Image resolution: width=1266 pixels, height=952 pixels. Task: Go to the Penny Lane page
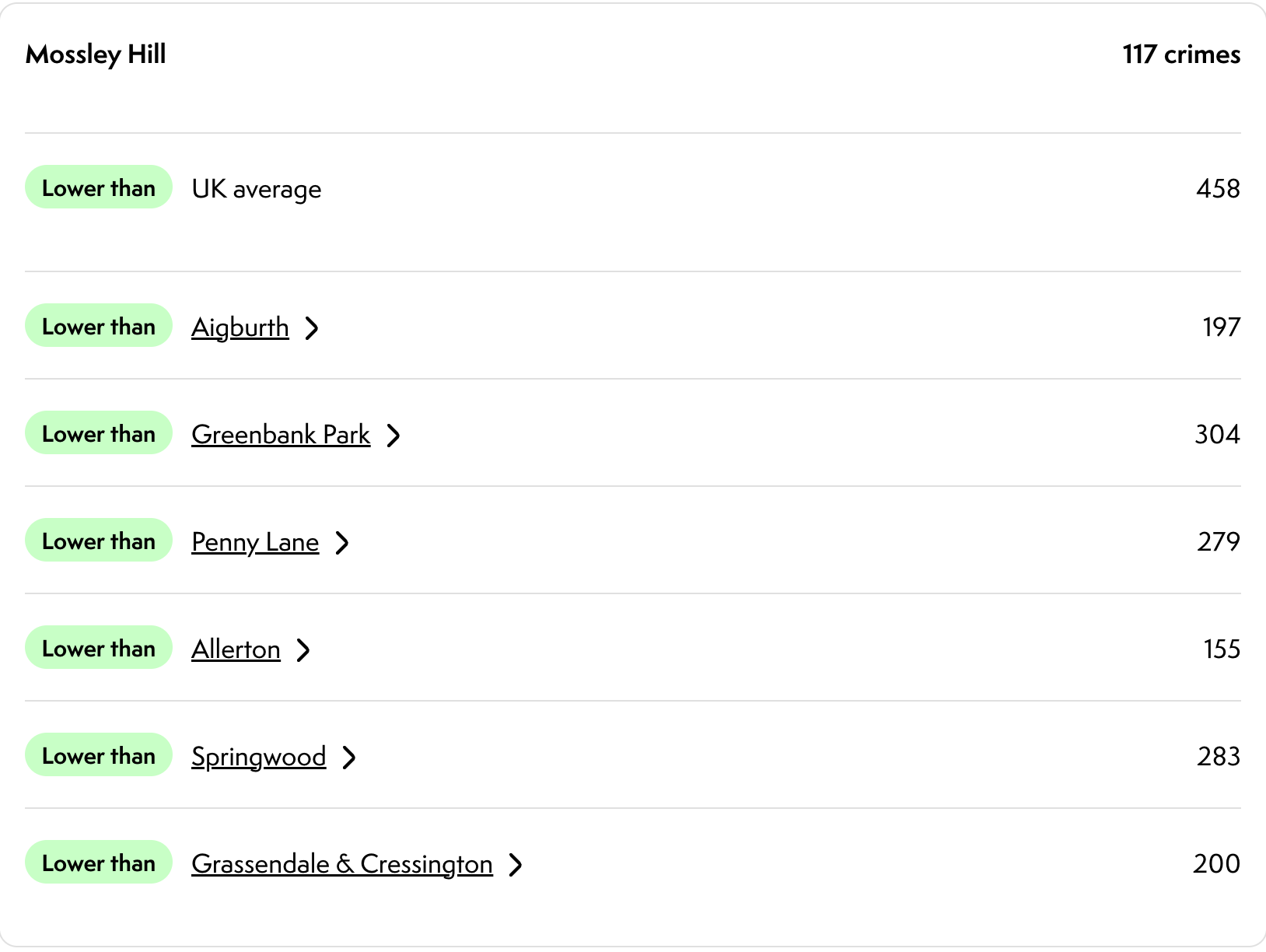(255, 542)
